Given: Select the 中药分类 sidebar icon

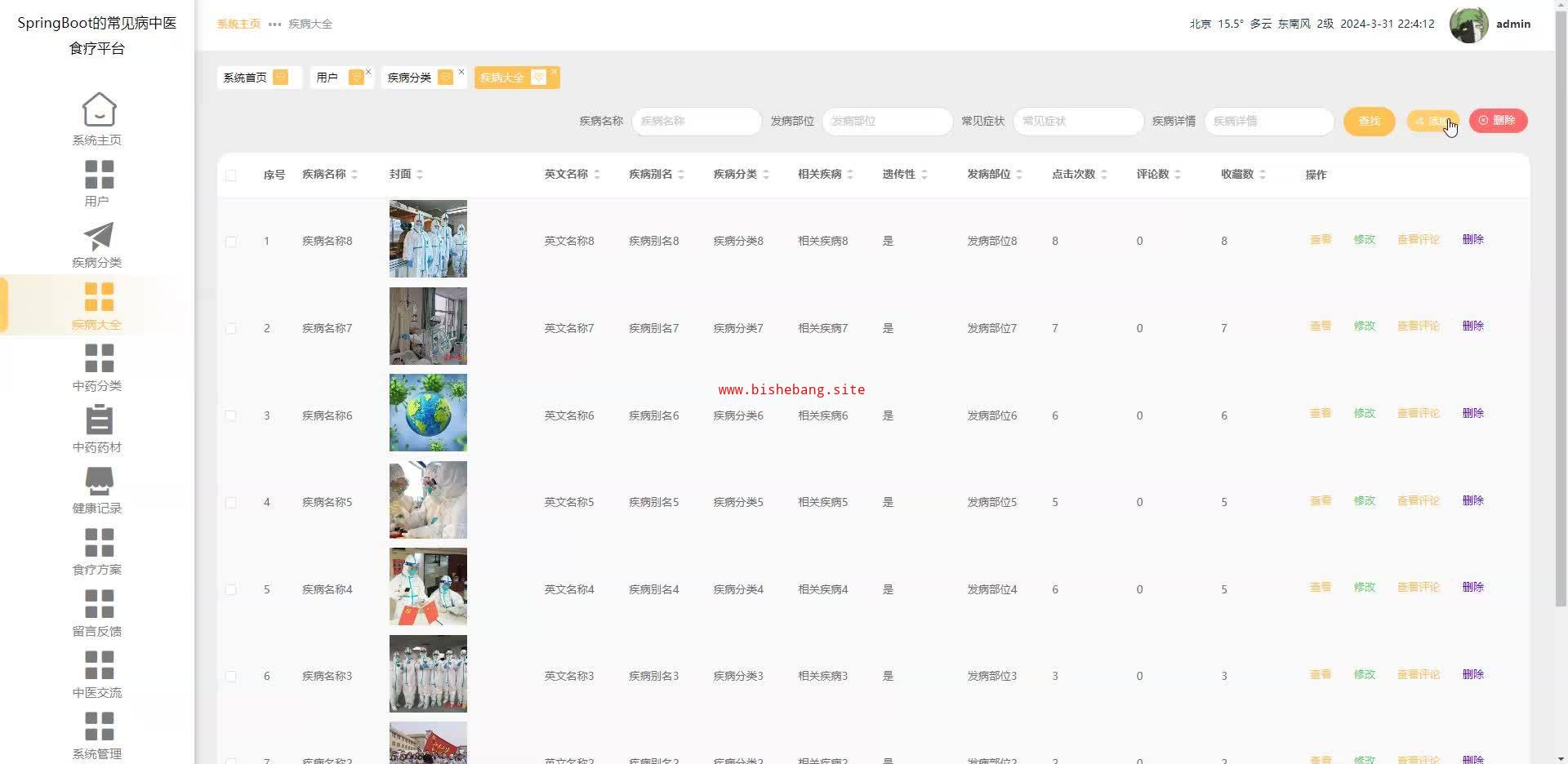Looking at the screenshot, I should [x=99, y=358].
